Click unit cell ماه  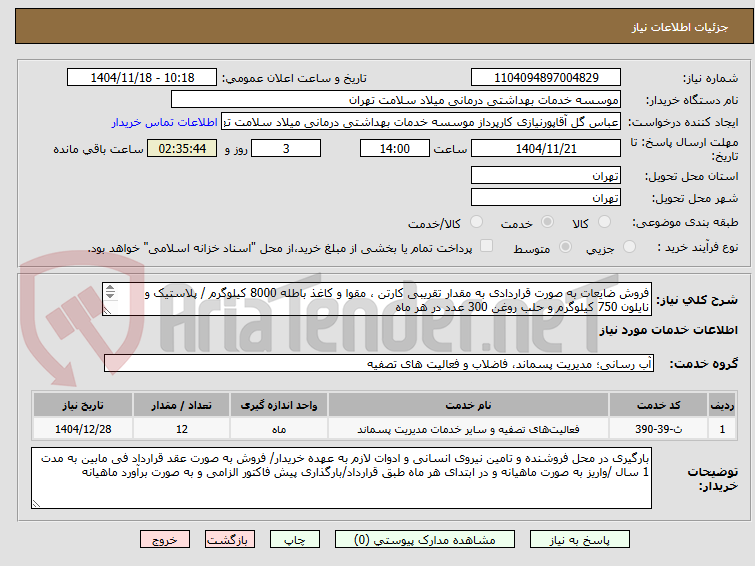(279, 429)
